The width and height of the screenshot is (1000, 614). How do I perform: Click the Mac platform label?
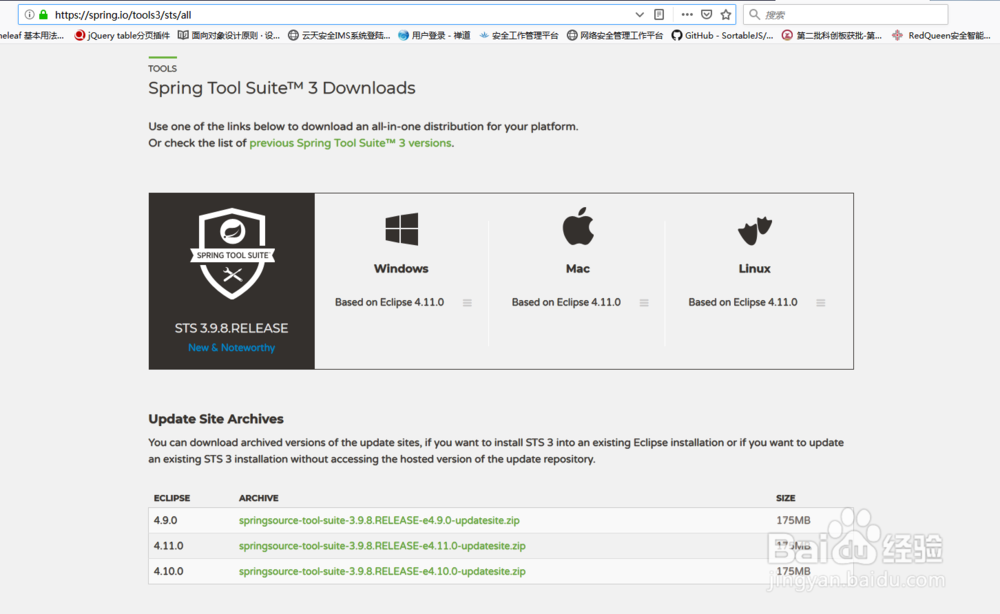pyautogui.click(x=578, y=268)
